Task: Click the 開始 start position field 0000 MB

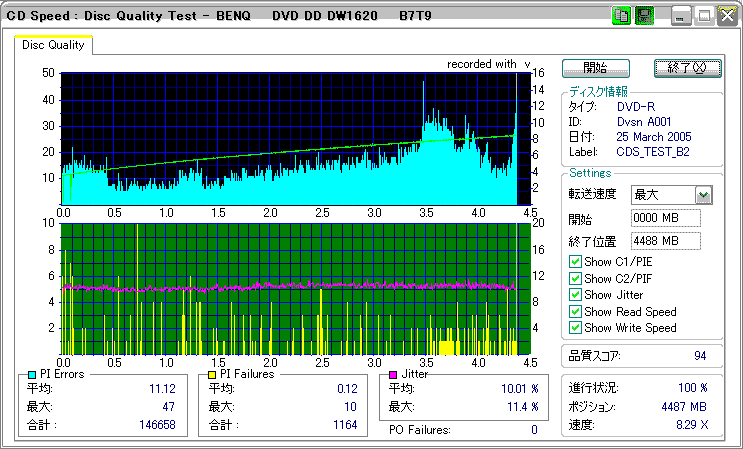Action: (x=665, y=218)
